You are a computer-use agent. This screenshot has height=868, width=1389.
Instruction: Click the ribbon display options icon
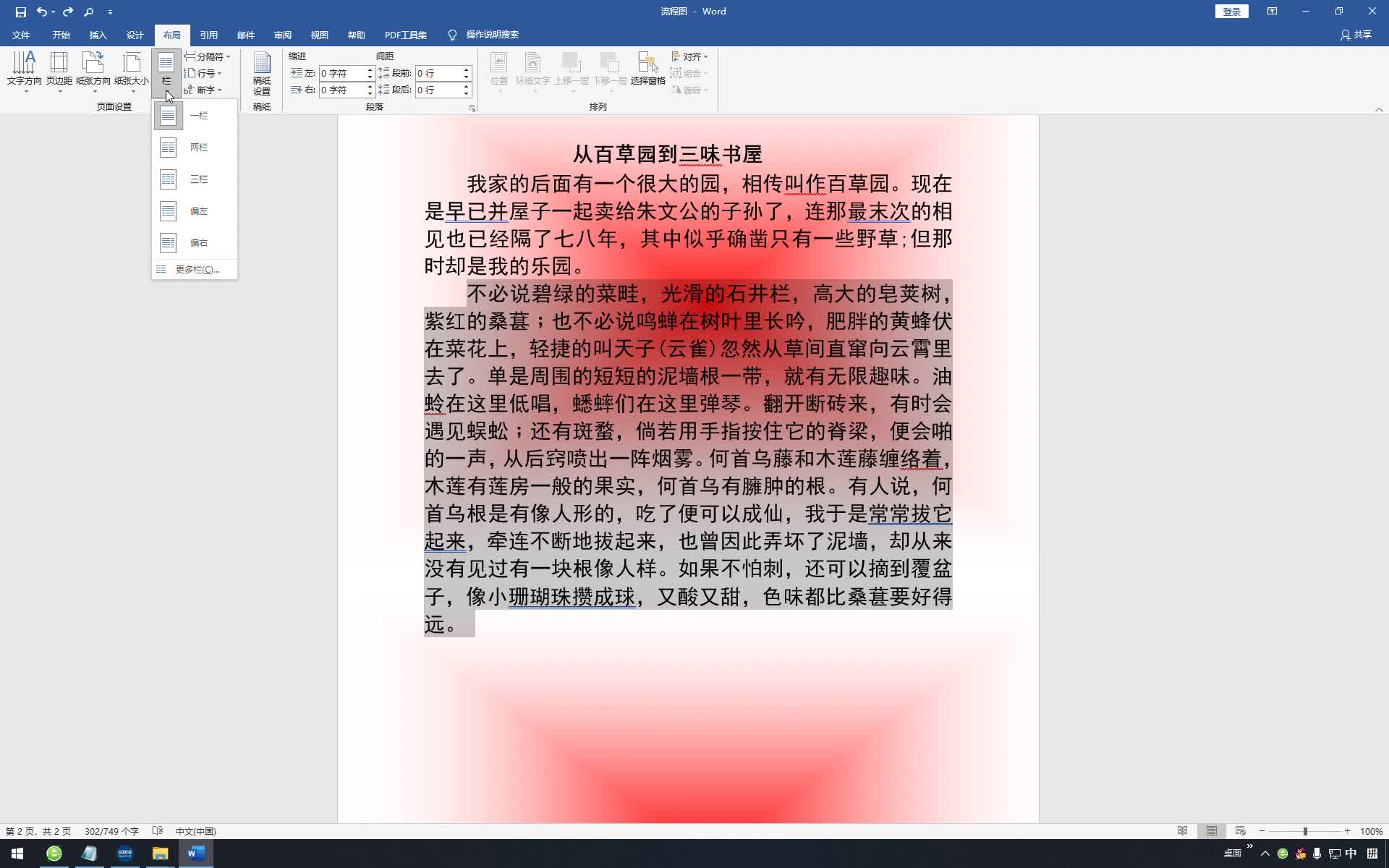click(x=1272, y=12)
